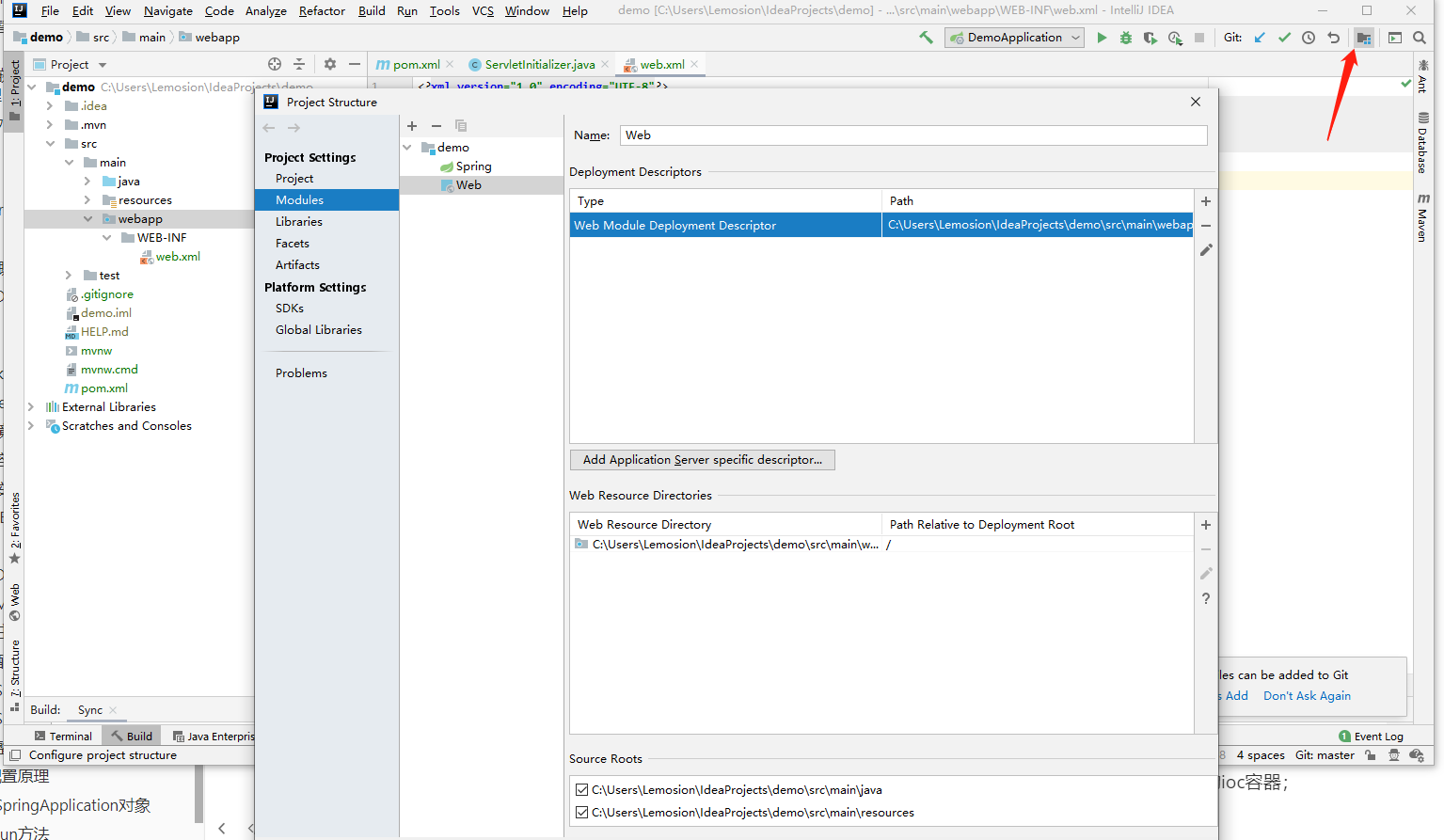Click Add Application Server specific descriptor button

click(x=703, y=460)
